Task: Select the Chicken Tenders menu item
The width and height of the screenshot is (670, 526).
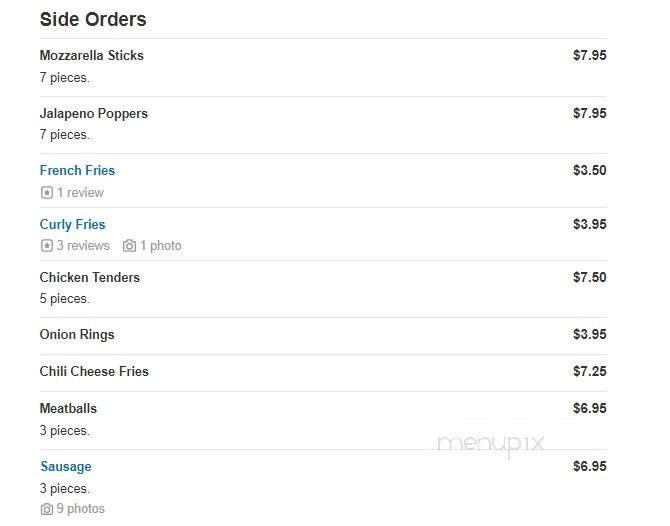Action: 89,277
